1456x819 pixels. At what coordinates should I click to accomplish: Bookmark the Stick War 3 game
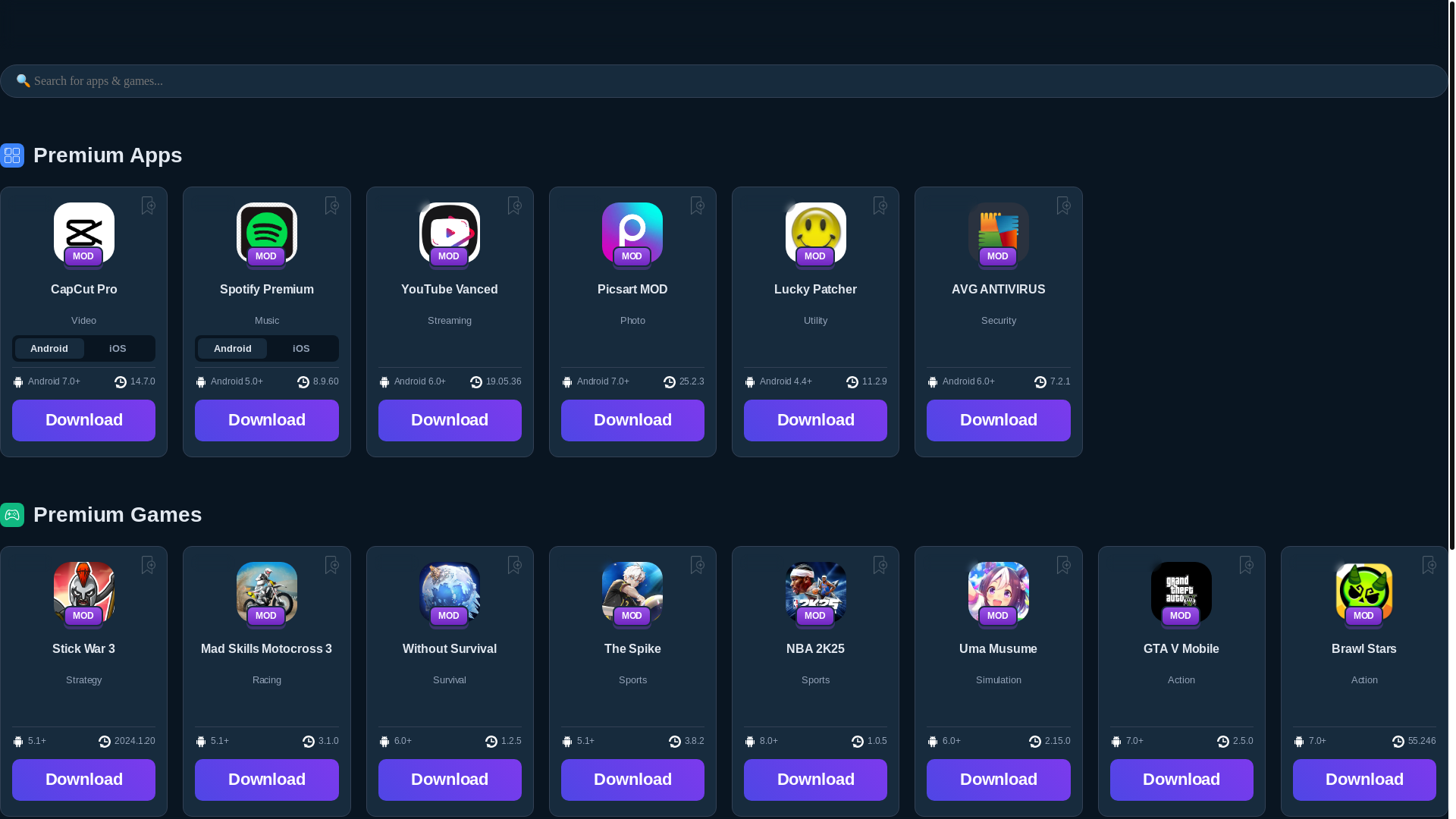click(x=149, y=565)
